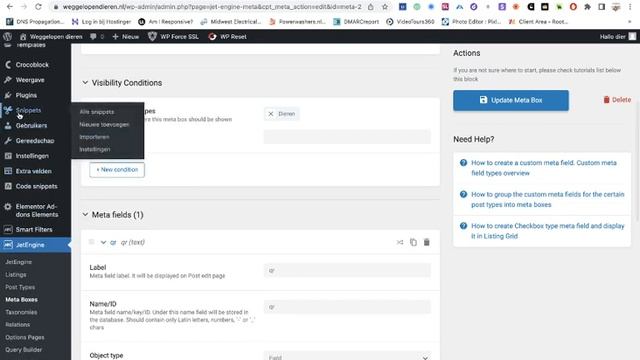This screenshot has width=640, height=360.
Task: Select Importeren submenu item
Action: [x=94, y=137]
